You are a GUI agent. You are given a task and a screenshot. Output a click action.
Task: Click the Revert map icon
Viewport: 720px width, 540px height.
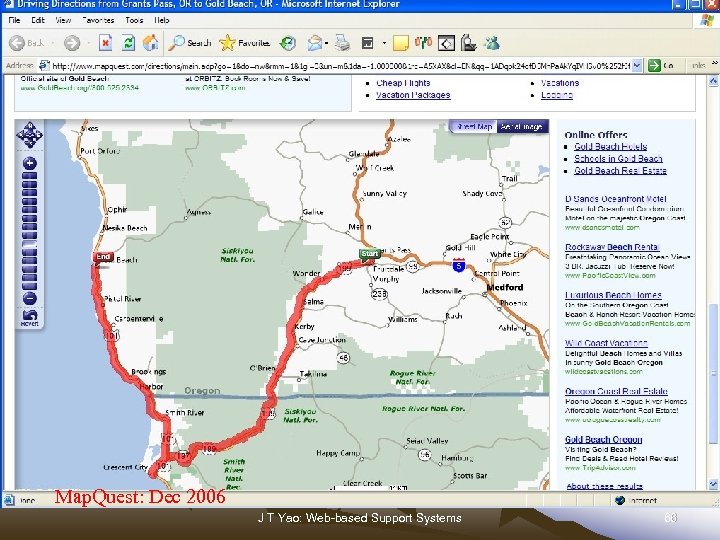point(29,317)
